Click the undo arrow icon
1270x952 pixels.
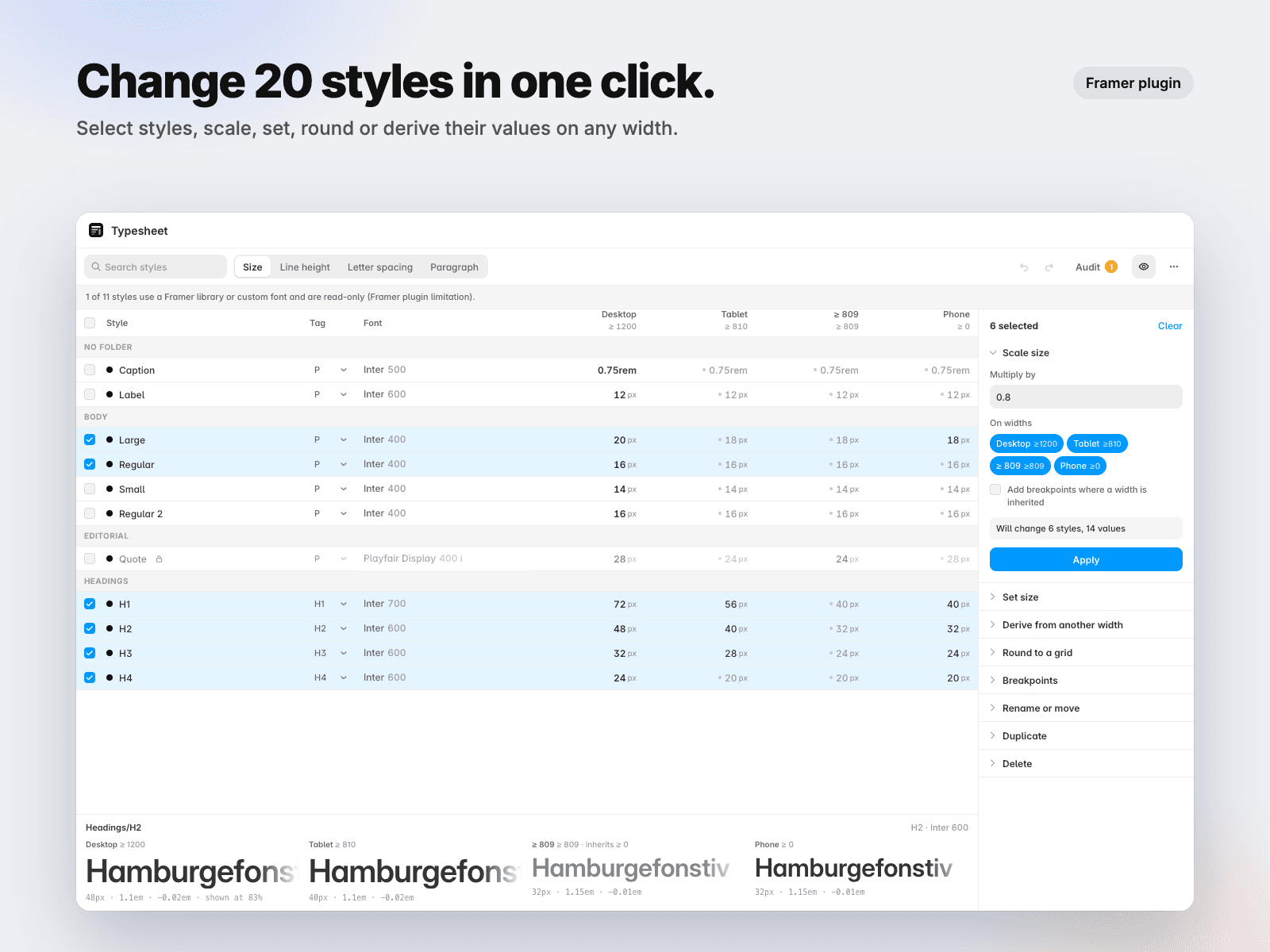(x=1024, y=267)
